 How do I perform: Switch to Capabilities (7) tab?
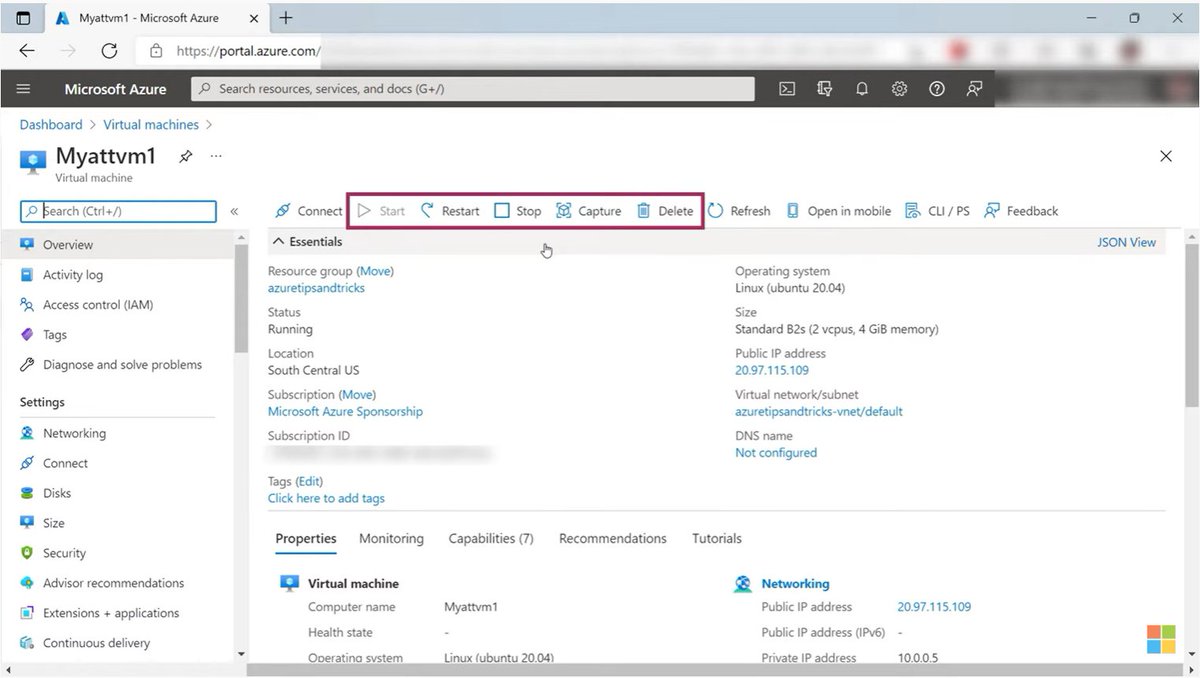(491, 539)
